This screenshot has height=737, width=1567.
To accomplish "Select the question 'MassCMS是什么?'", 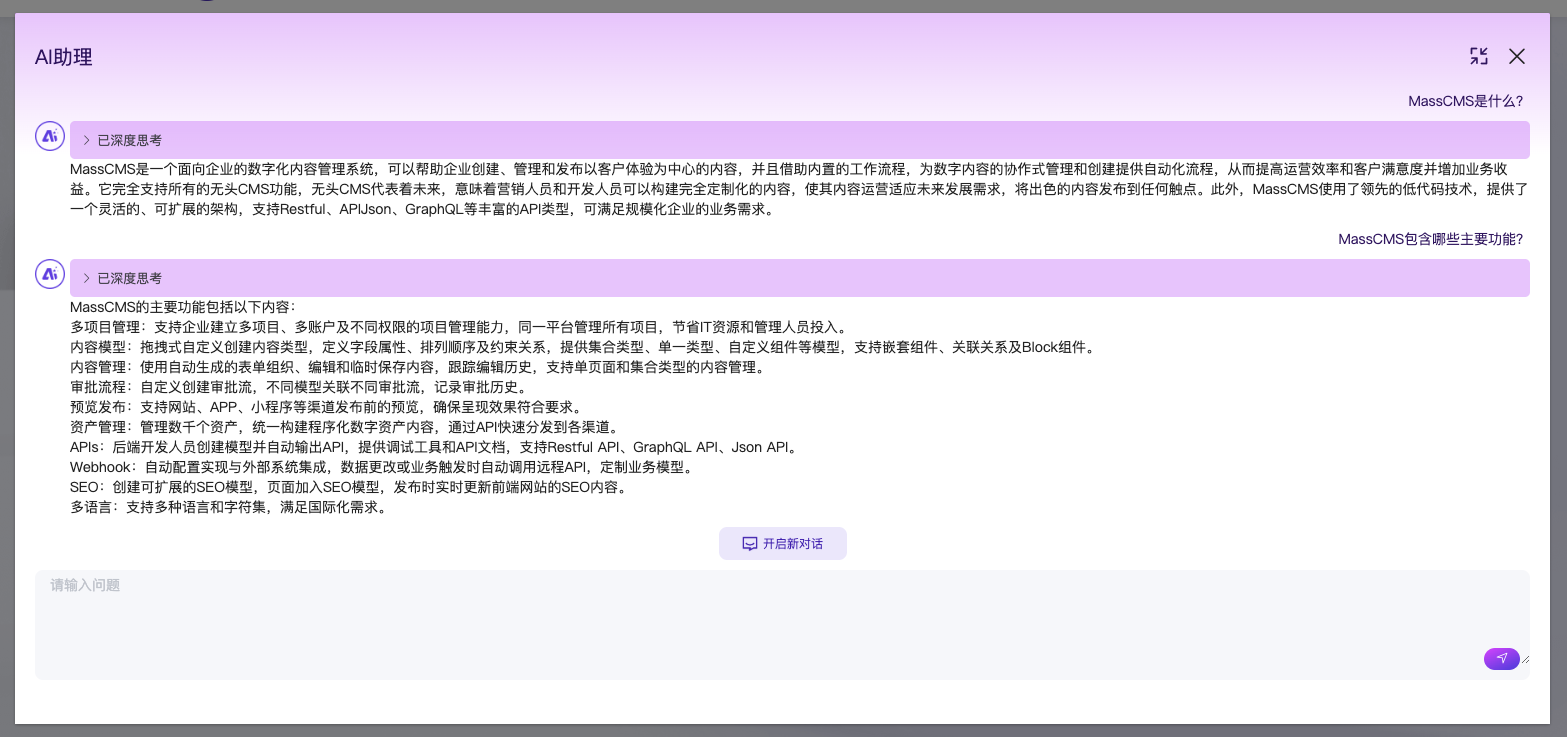I will click(x=1465, y=101).
